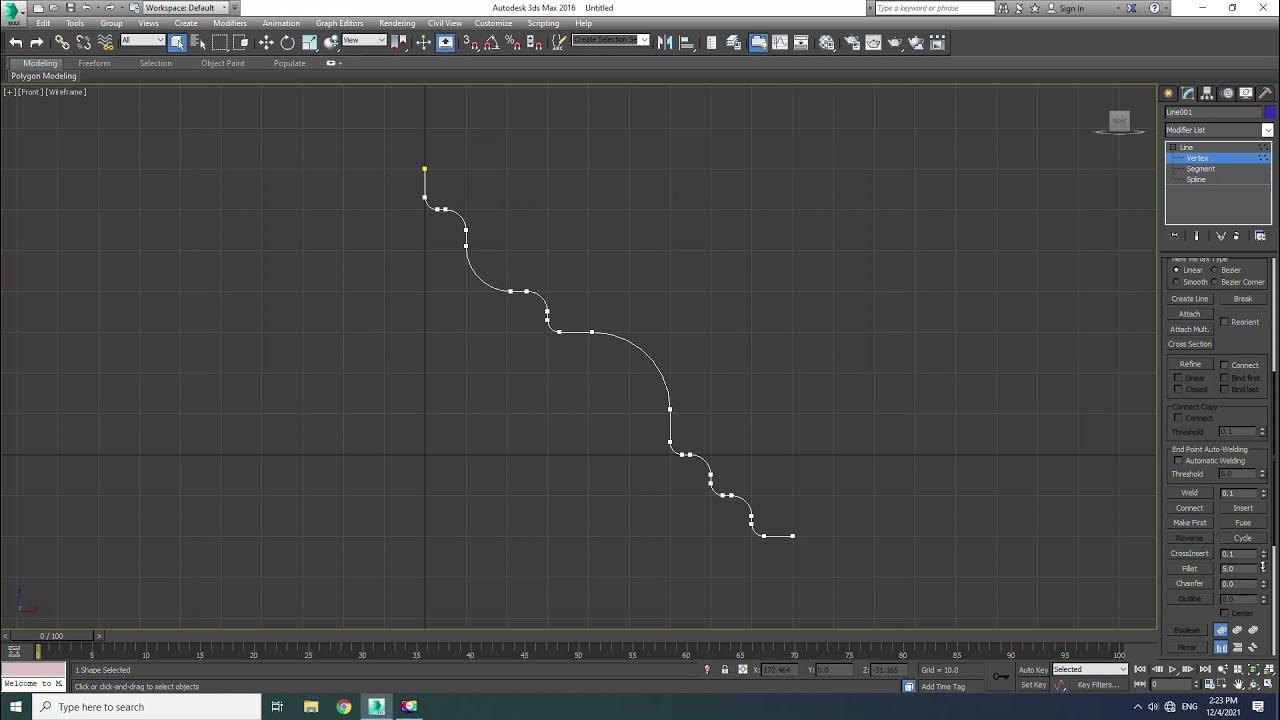Open the selection filter All dropdown

coord(142,41)
